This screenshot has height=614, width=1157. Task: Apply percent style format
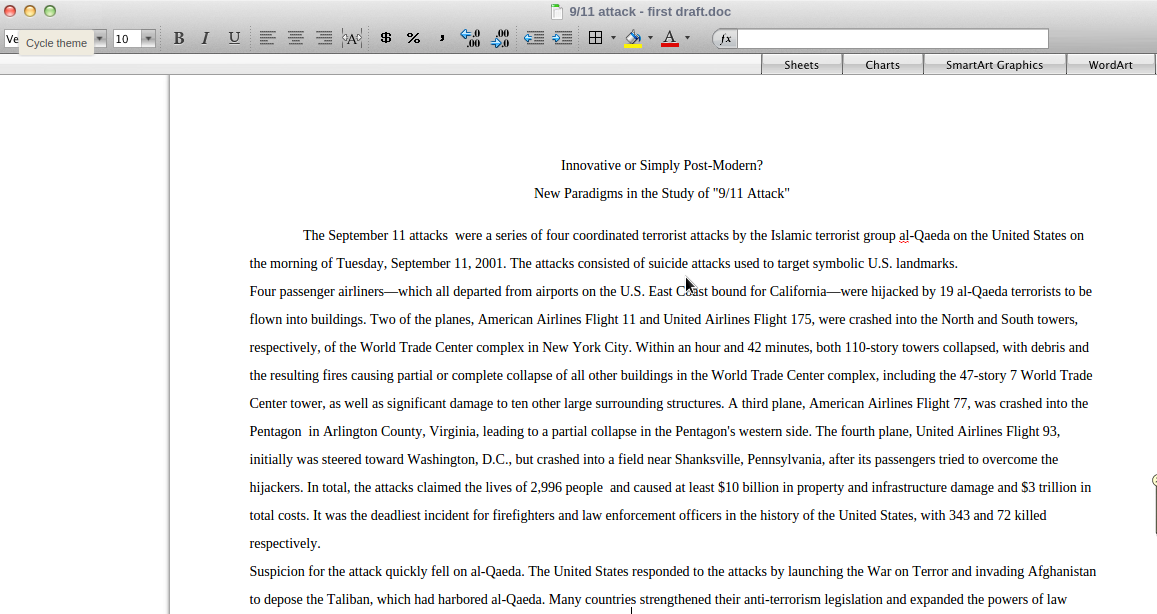(413, 38)
